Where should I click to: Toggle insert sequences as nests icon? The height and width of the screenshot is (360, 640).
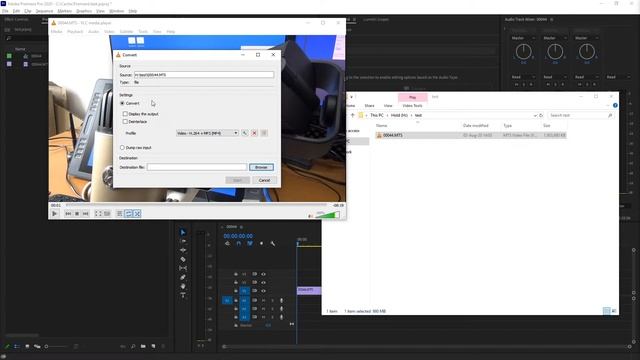click(227, 244)
